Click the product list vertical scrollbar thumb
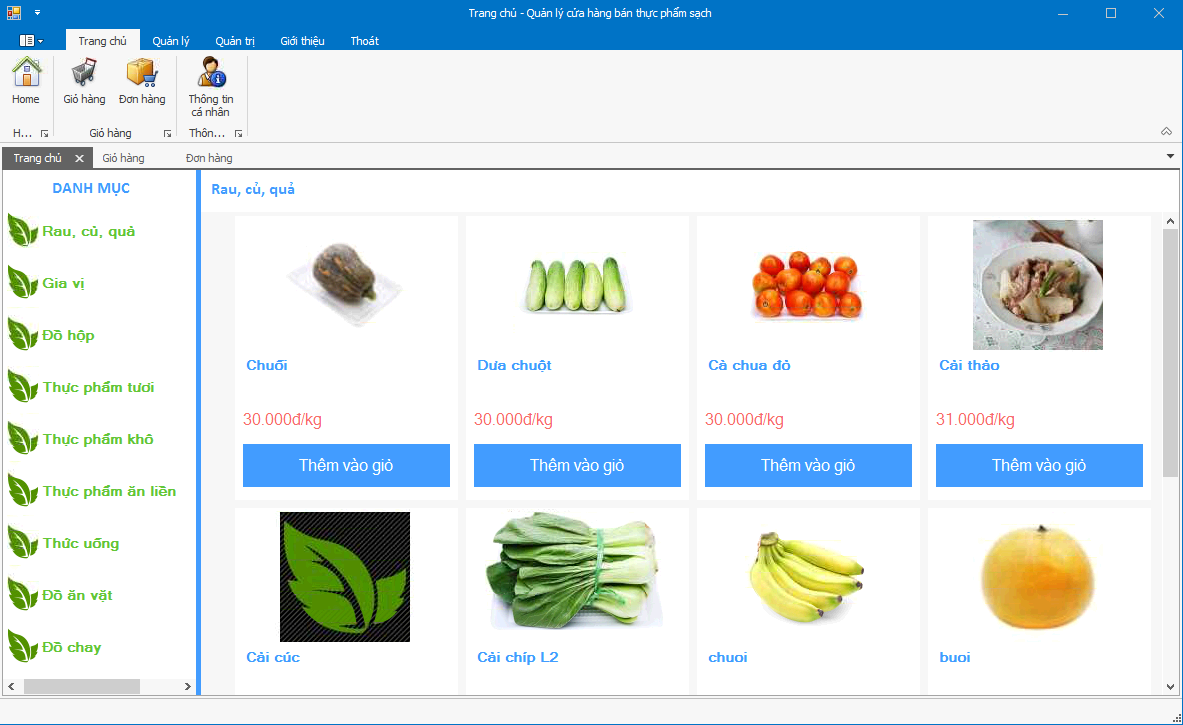This screenshot has height=725, width=1183. [x=1170, y=353]
